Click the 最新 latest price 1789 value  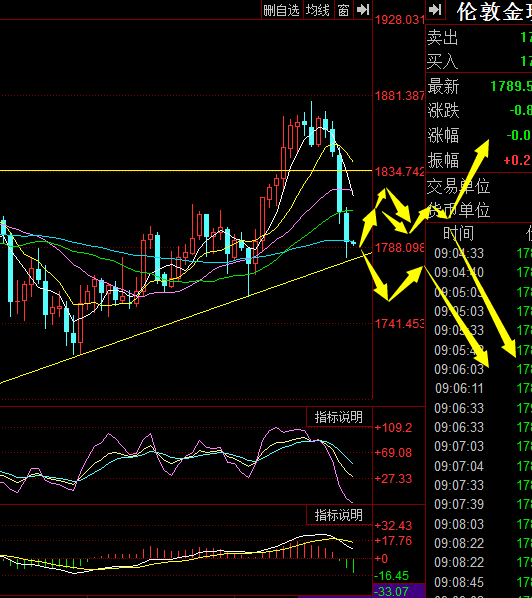[x=511, y=86]
